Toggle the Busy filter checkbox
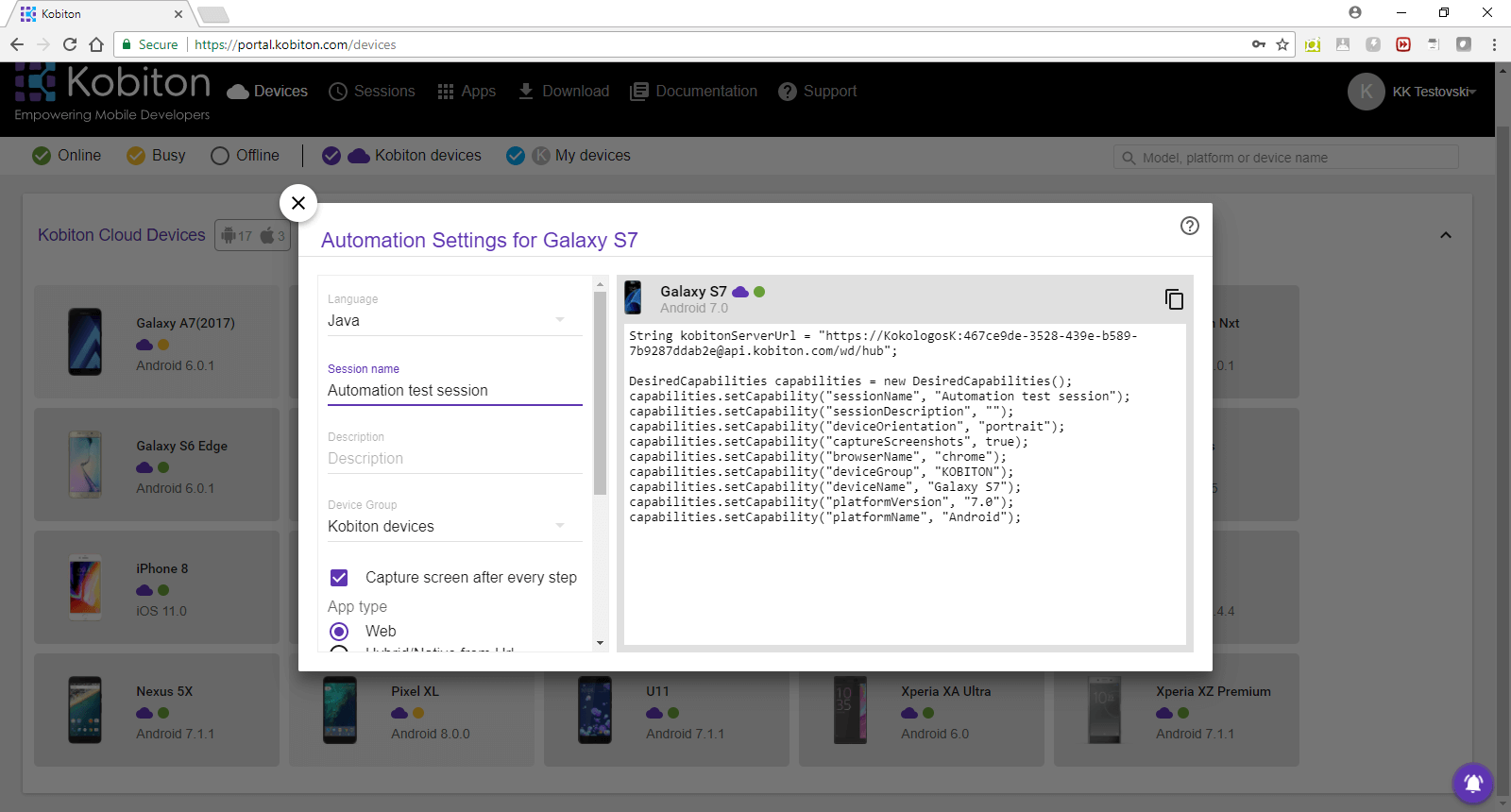1511x812 pixels. (x=136, y=156)
